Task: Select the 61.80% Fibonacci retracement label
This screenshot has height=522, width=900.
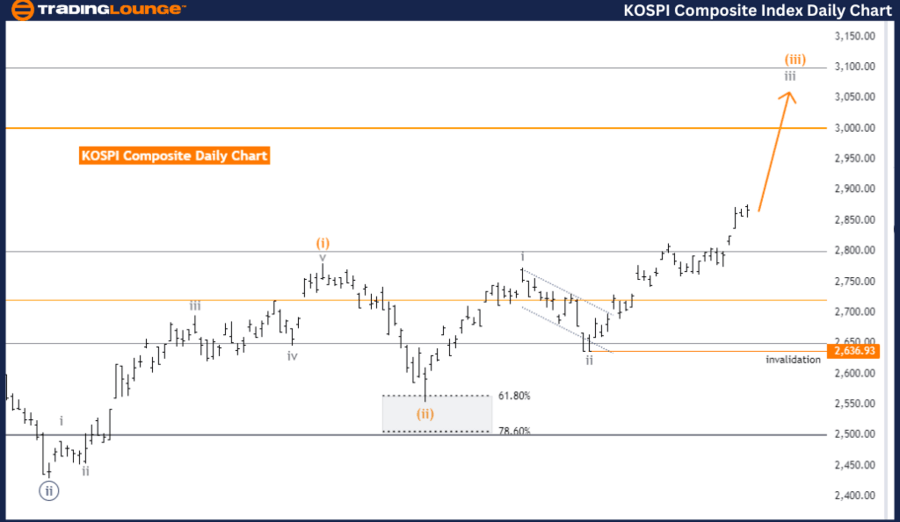Action: (513, 396)
